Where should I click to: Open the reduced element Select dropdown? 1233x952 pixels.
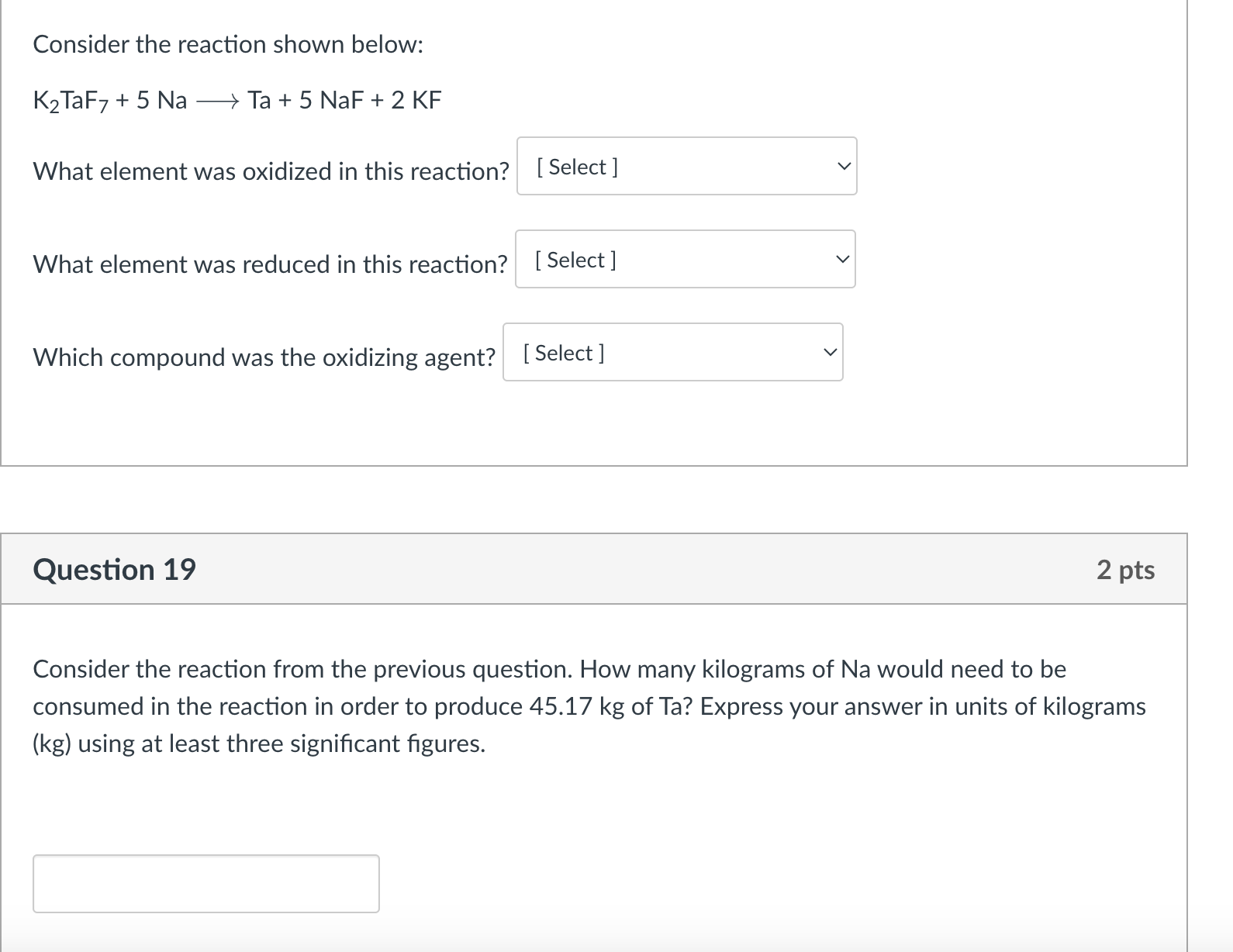(684, 259)
